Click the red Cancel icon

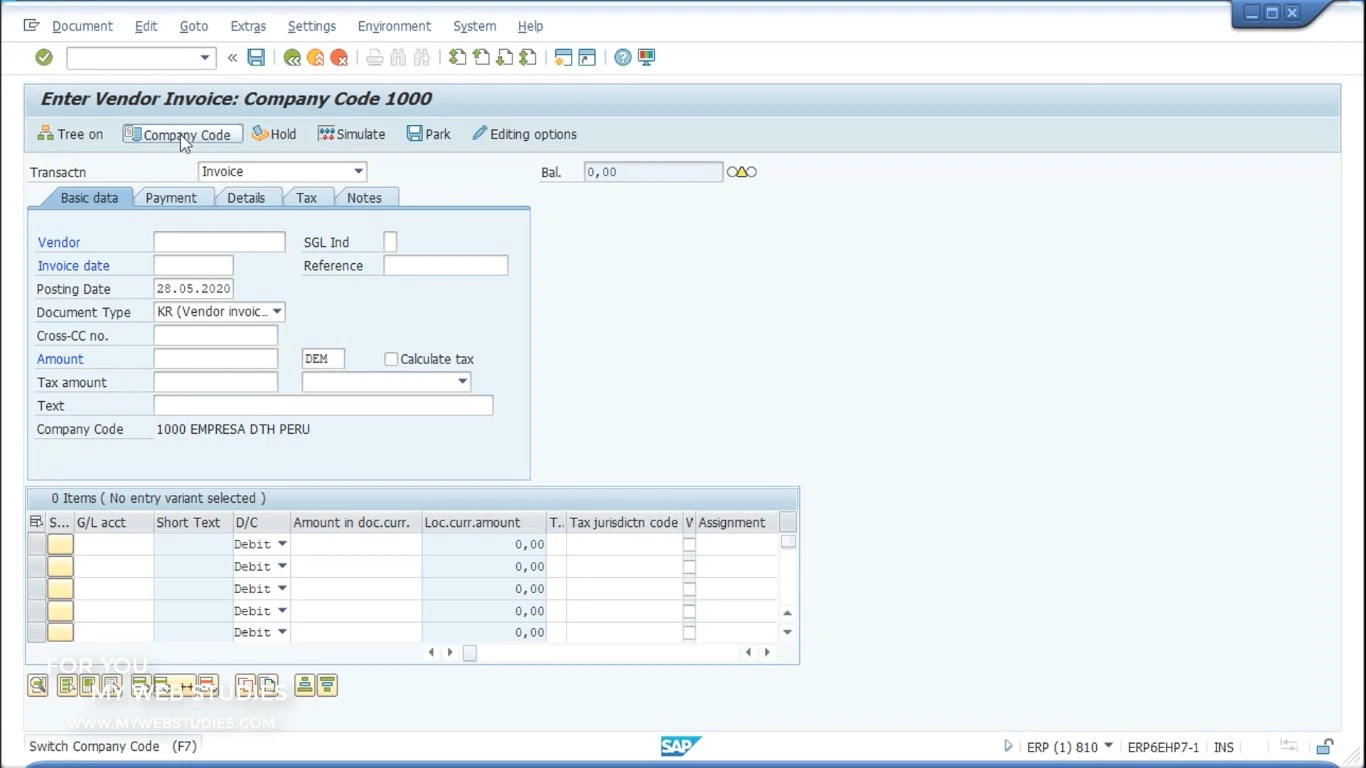[339, 58]
